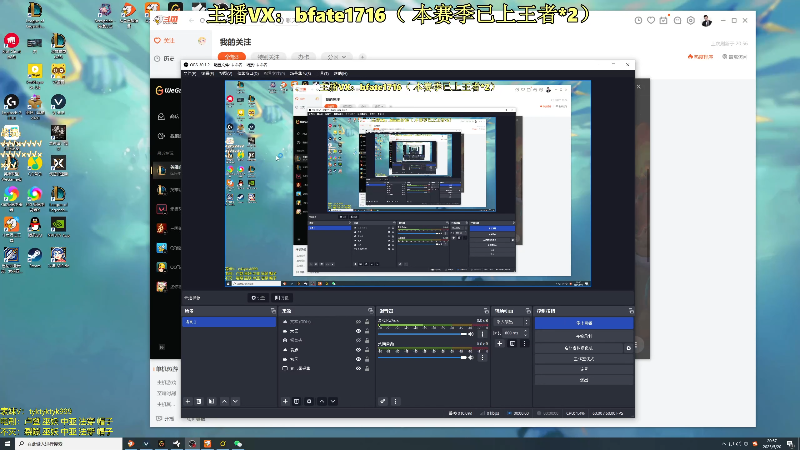Open scene filters icon in Scenes toolbar

click(211, 402)
